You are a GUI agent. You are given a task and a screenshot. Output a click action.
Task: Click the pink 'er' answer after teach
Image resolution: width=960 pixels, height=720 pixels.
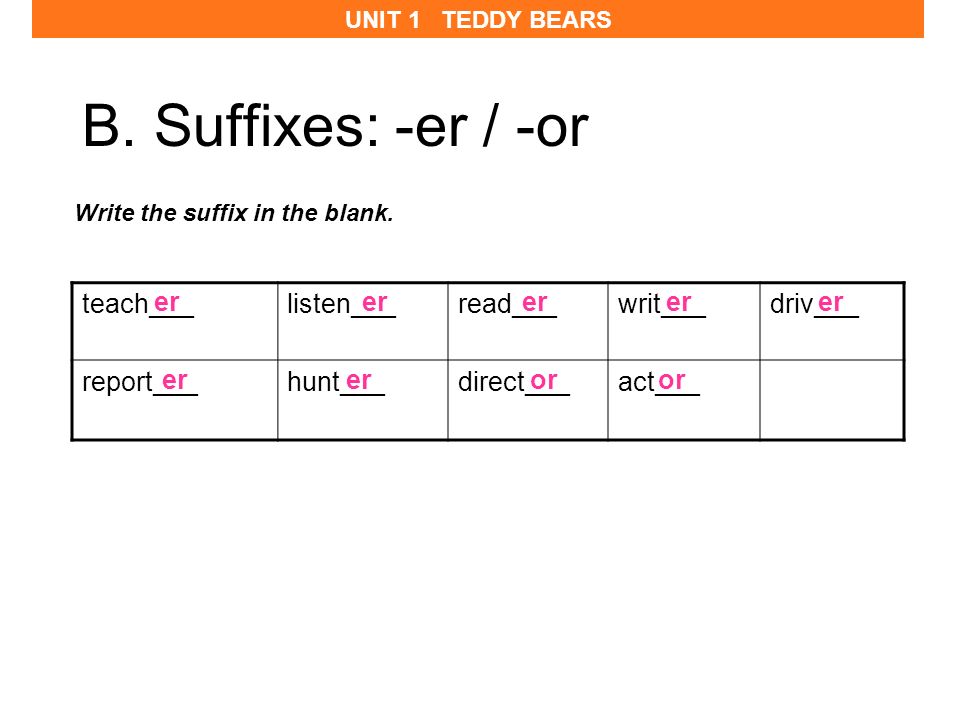[x=167, y=303]
